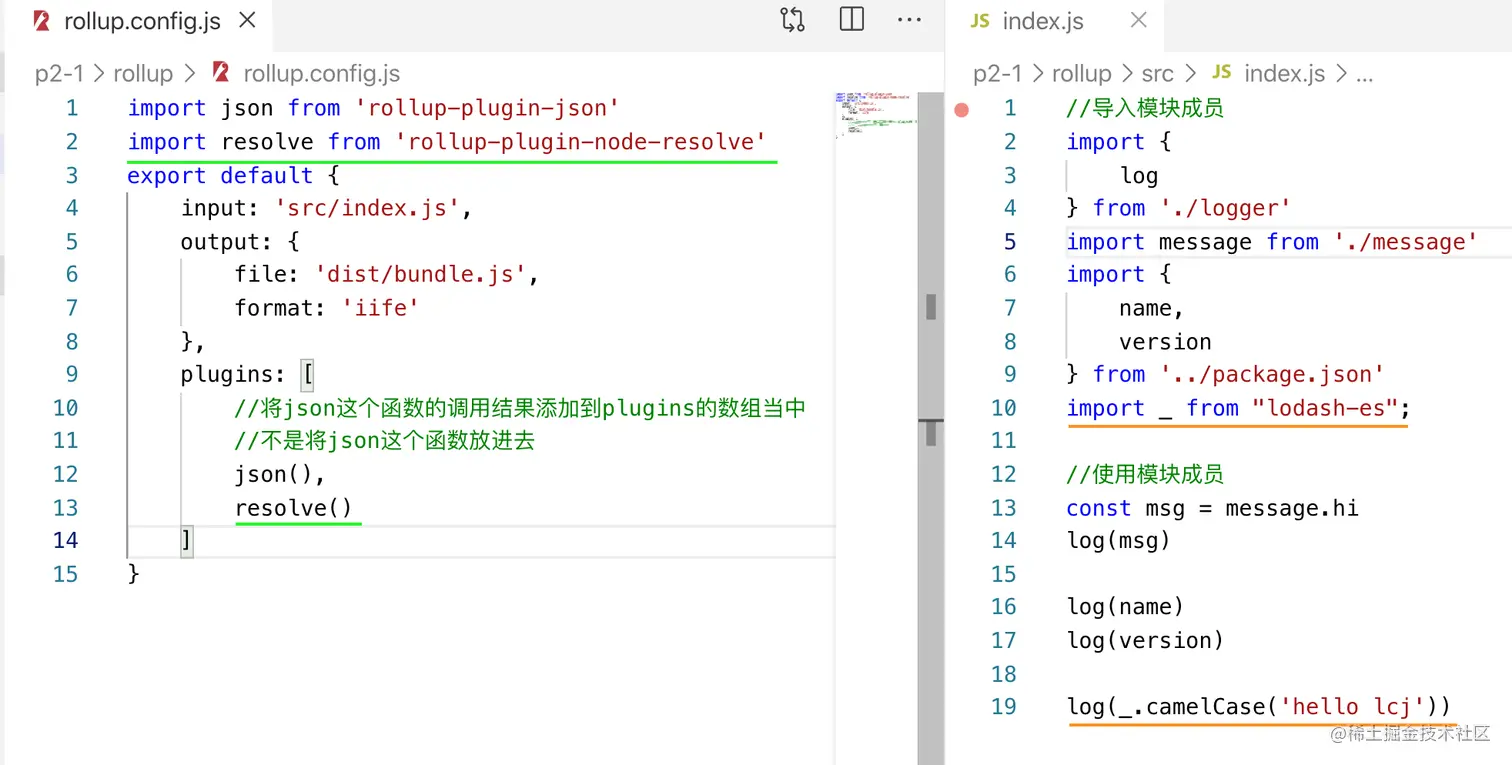Close the rollup.config.js tab
This screenshot has width=1512, height=765.
[248, 21]
